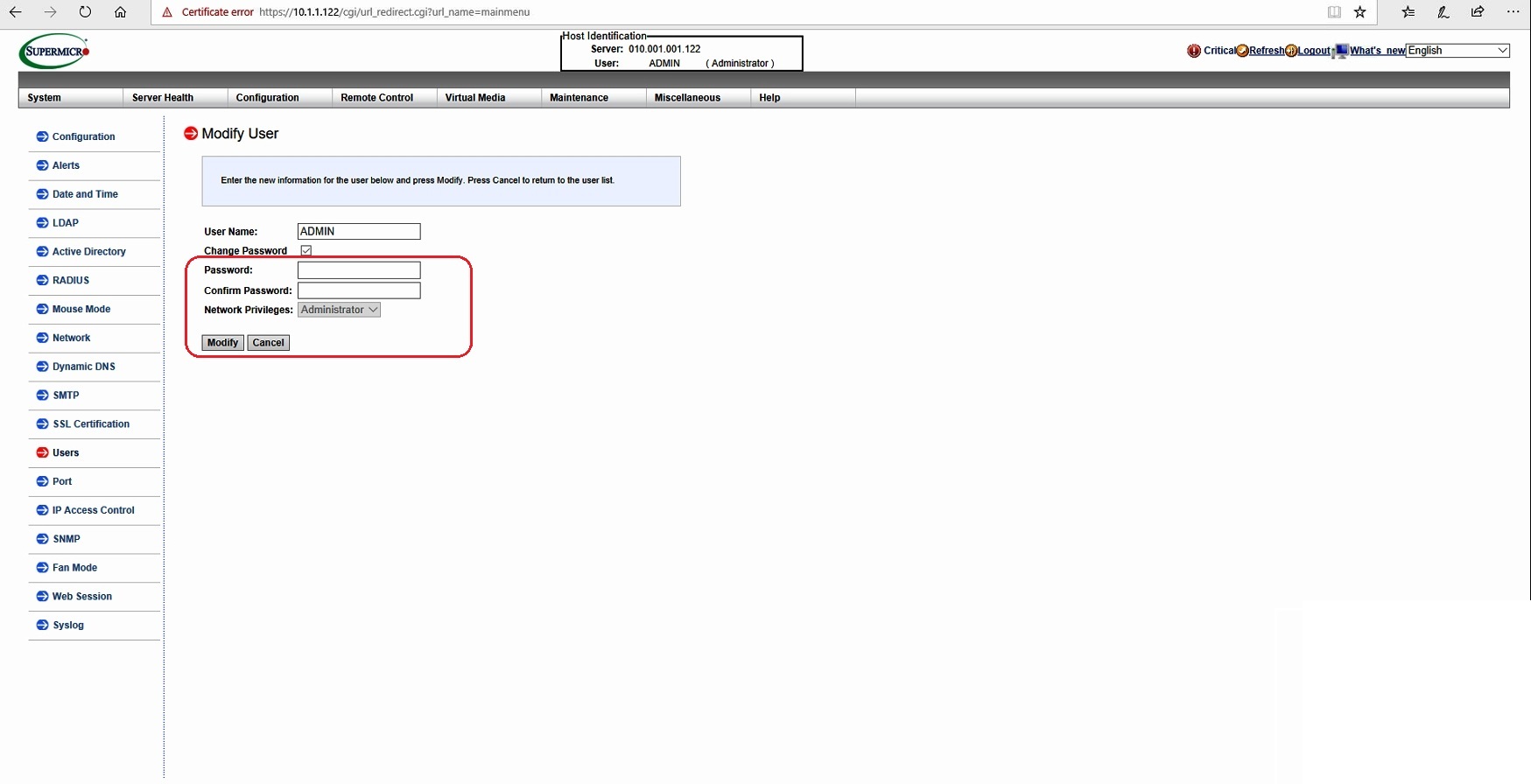This screenshot has height=784, width=1531.
Task: Open the IP Access Control sidebar page
Action: 94,510
